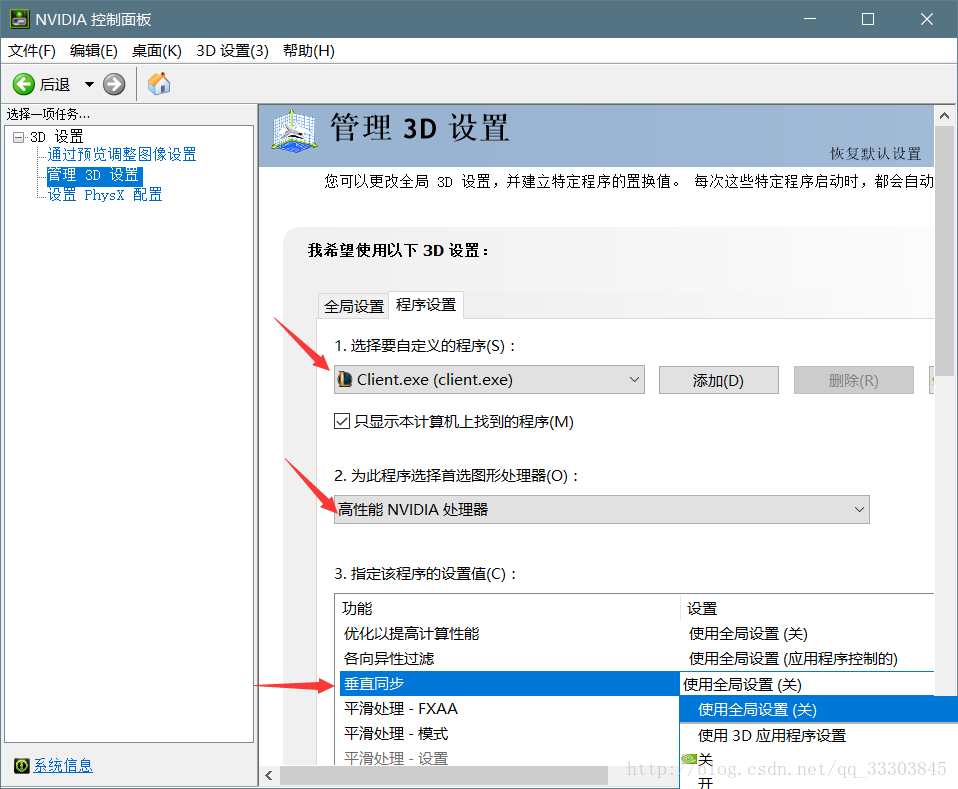Choose 使用 3D 应用程序设置 option
The width and height of the screenshot is (958, 789).
(819, 735)
